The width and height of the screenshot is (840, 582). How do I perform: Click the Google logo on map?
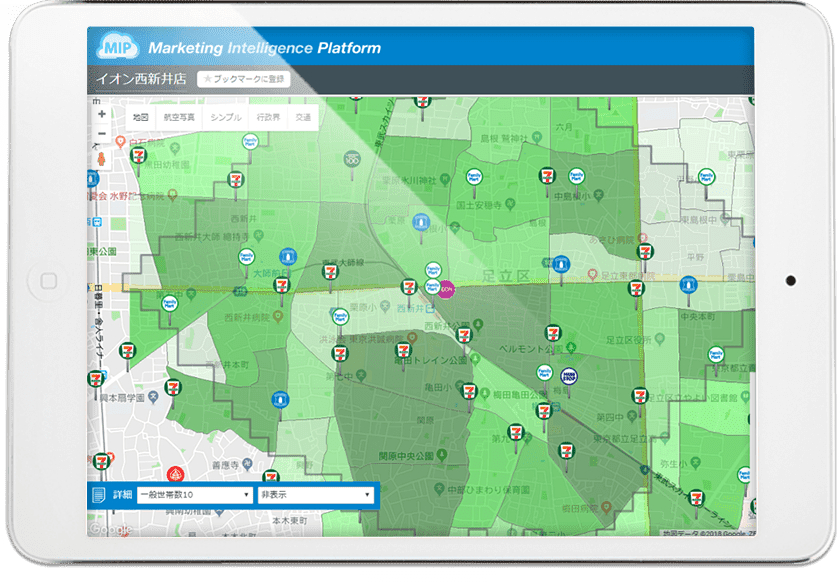(111, 529)
